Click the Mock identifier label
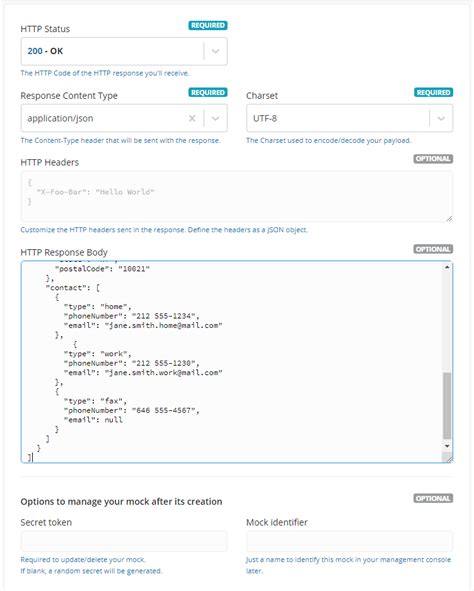Viewport: 474px width, 591px height. [277, 522]
